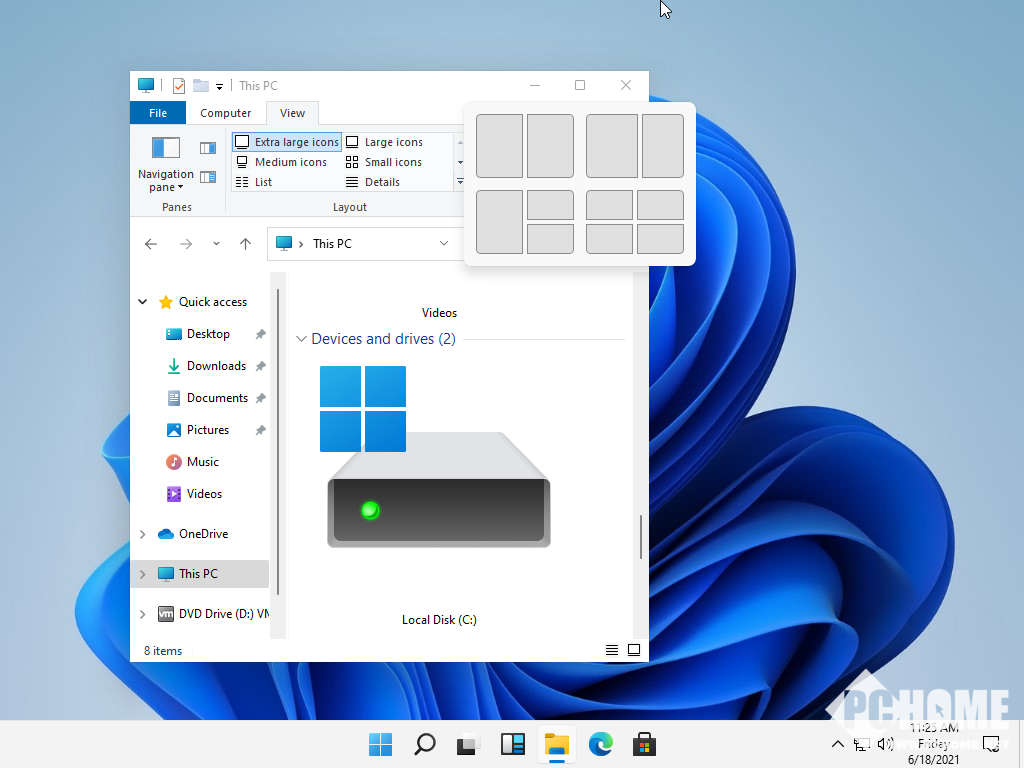Open Downloads in Quick access
The height and width of the screenshot is (768, 1024).
pos(215,366)
